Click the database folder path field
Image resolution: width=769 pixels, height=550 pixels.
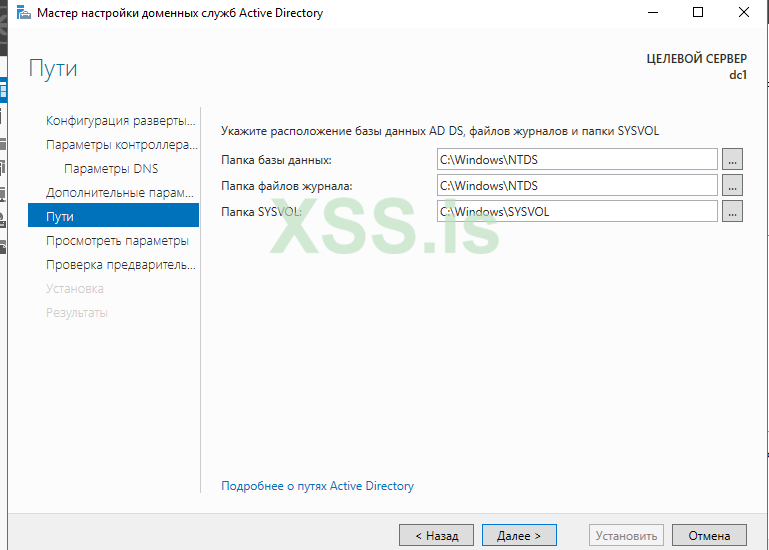click(577, 159)
